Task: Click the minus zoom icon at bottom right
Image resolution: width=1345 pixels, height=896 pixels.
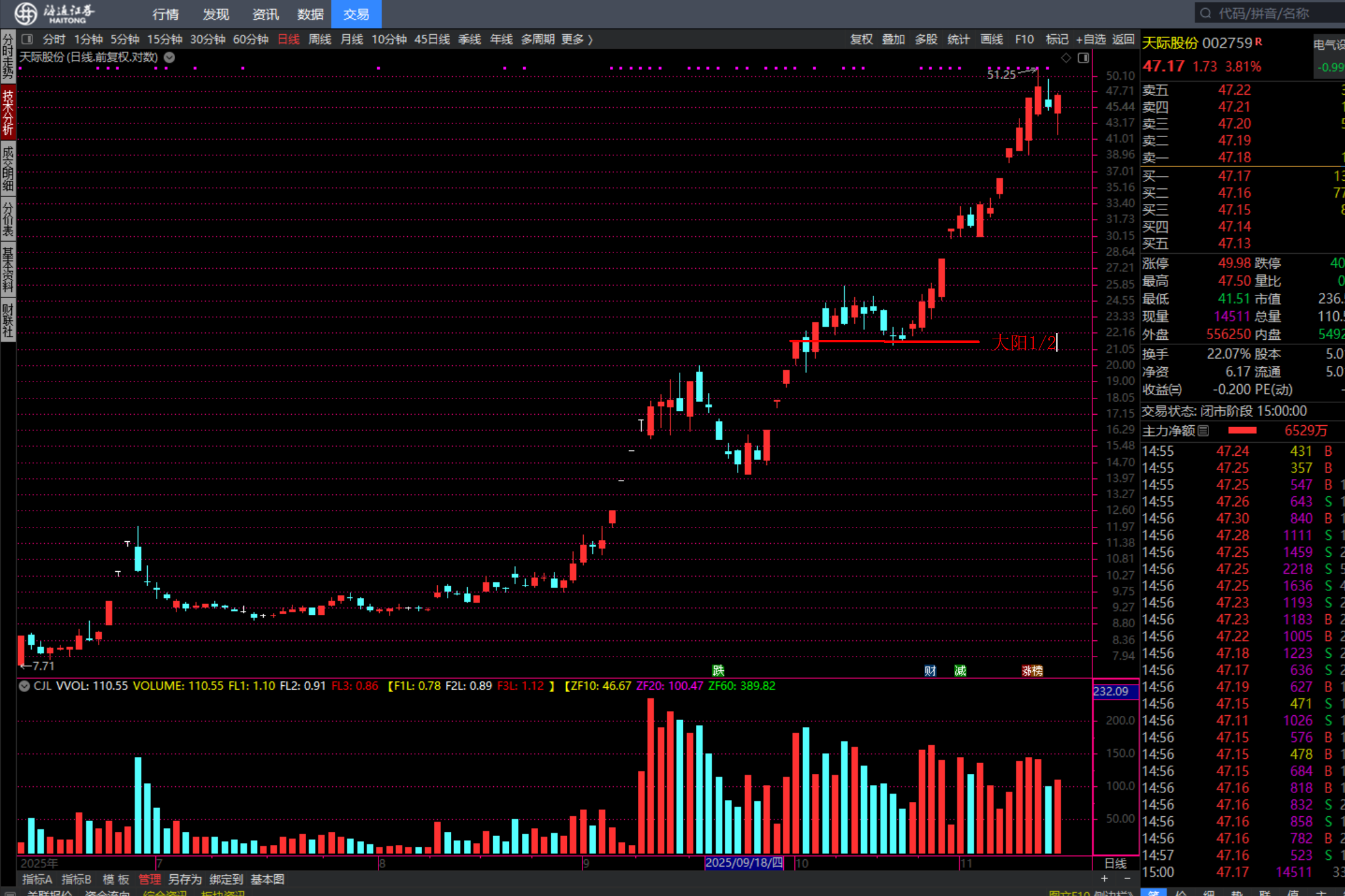Action: coord(1127,878)
